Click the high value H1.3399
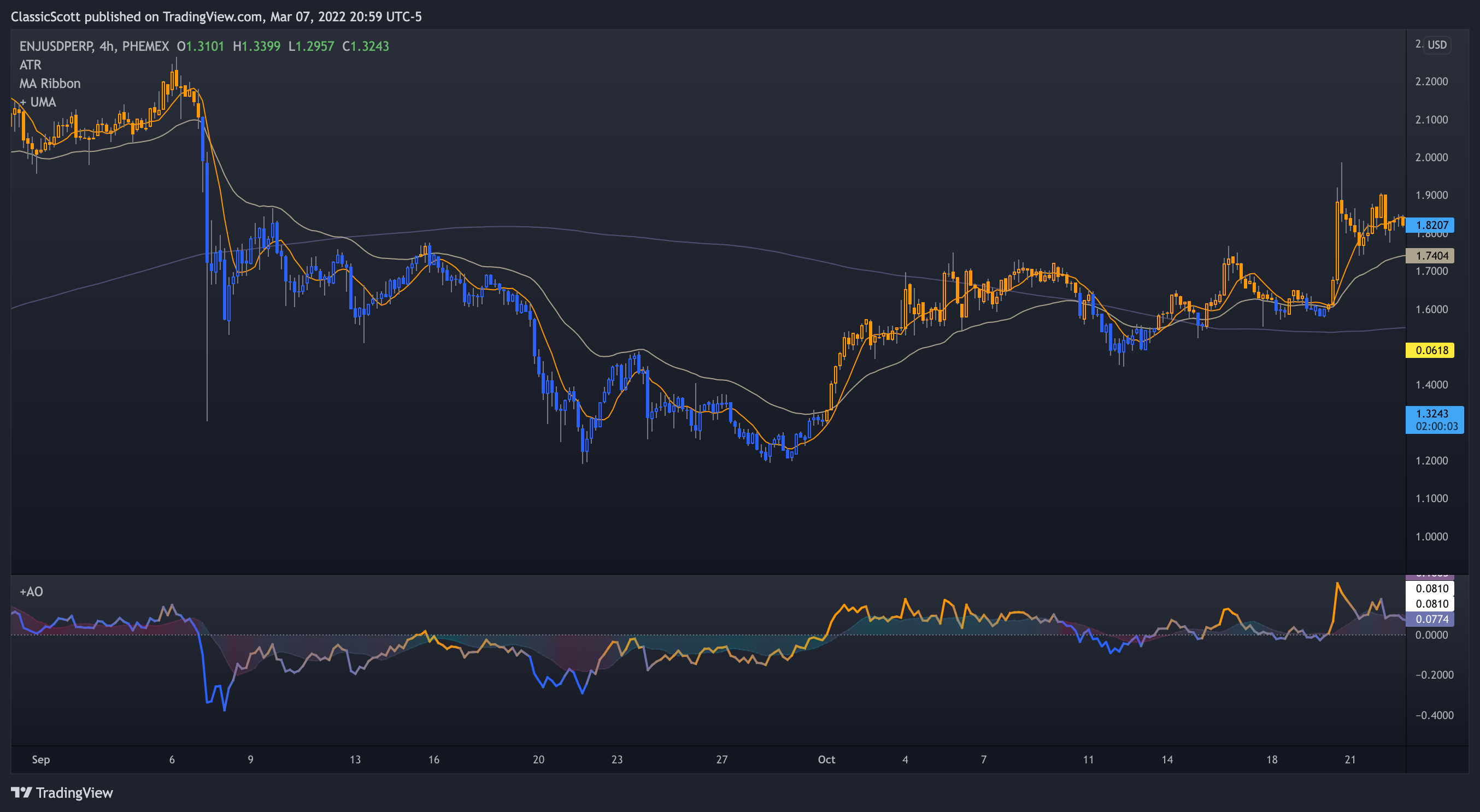This screenshot has height=812, width=1480. coord(257,46)
